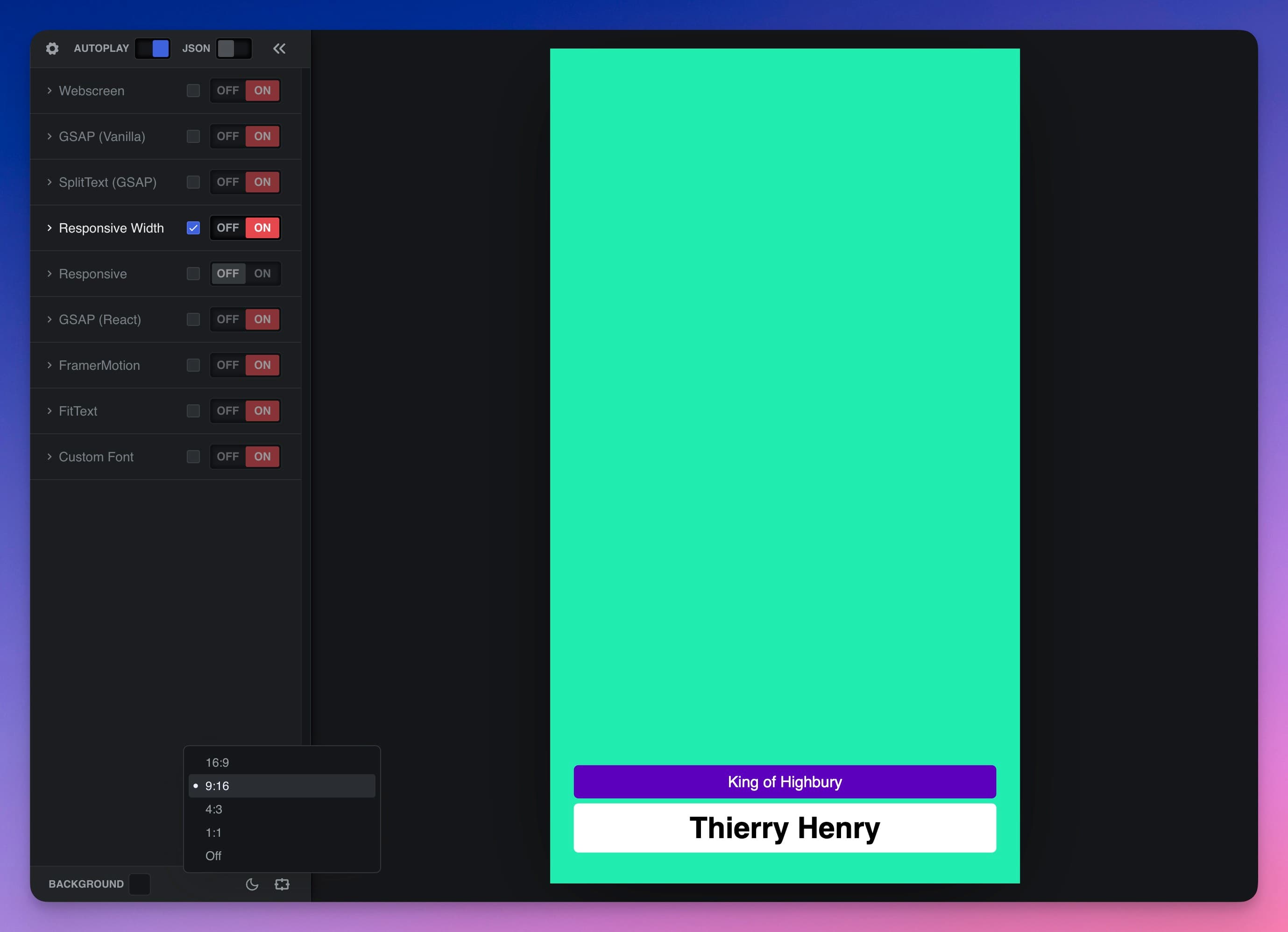Image resolution: width=1288 pixels, height=932 pixels.
Task: Select Off in aspect ratio menu
Action: pos(282,856)
